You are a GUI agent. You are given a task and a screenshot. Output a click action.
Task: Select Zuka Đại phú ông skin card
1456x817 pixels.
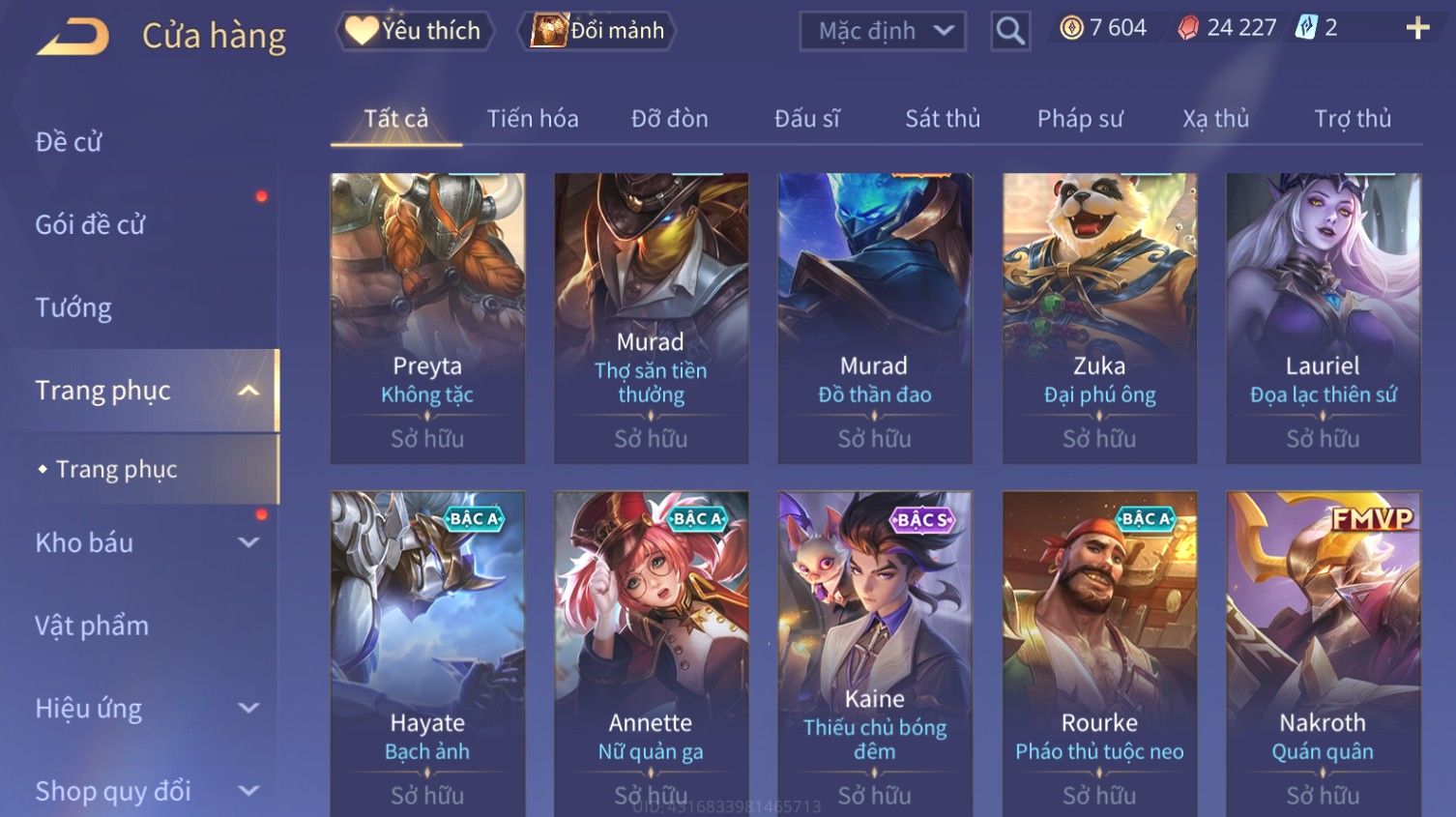(x=1099, y=318)
